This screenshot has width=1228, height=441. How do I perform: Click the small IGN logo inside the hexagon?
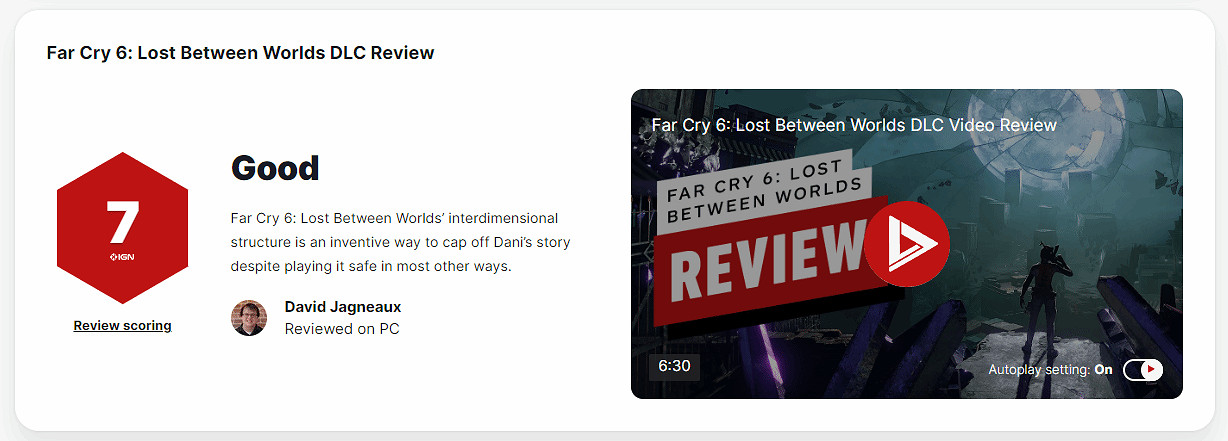click(122, 257)
